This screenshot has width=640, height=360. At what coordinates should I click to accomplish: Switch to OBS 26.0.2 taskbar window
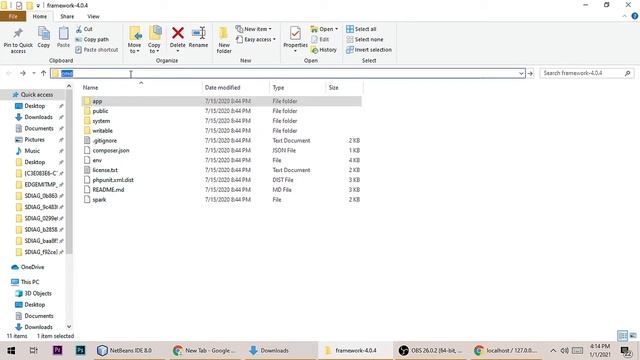point(431,350)
